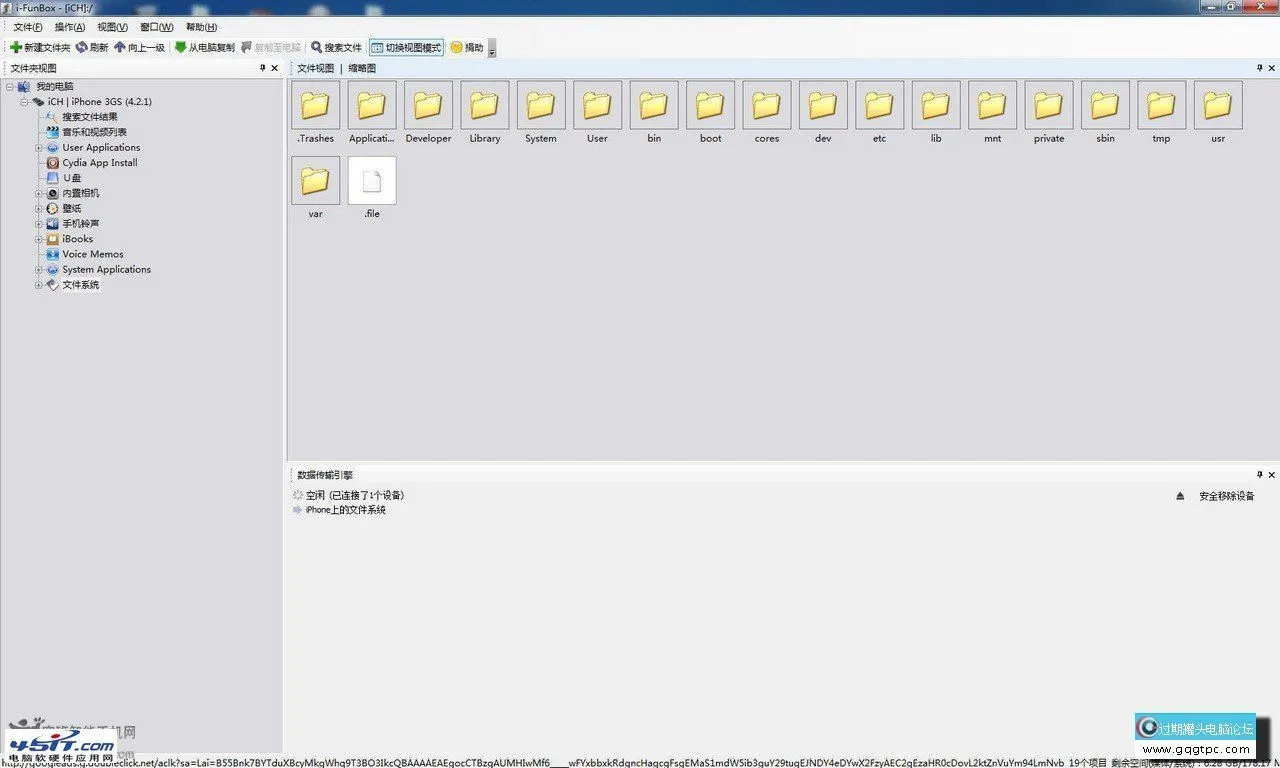Screen dimensions: 1280x768
Task: Open 搜索文件 (Search files) tool
Action: click(x=336, y=47)
